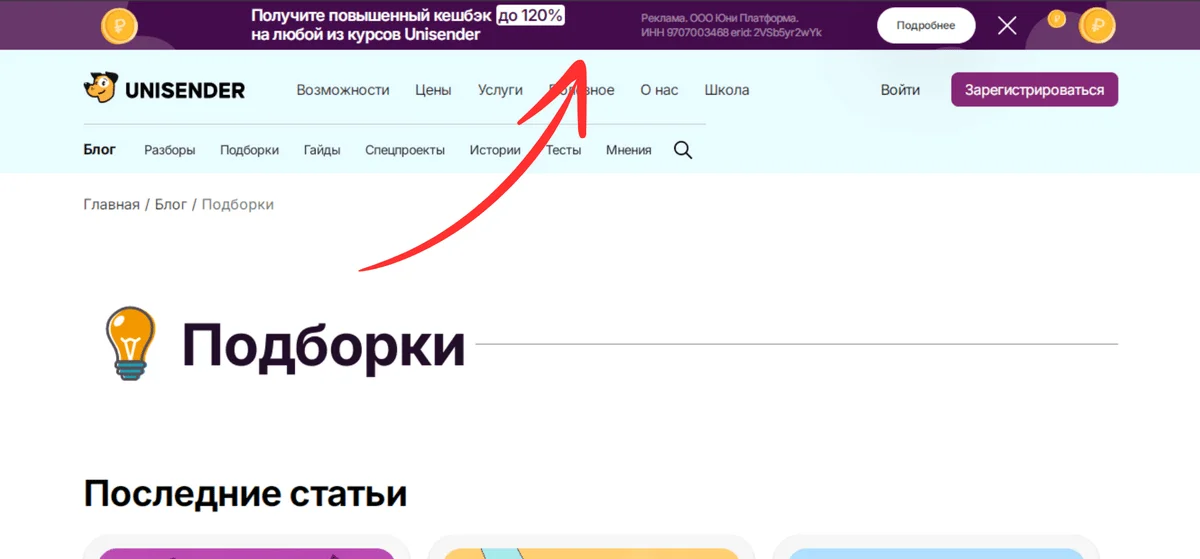Click the large gold ruble coin on the banner's right side

click(x=1097, y=26)
